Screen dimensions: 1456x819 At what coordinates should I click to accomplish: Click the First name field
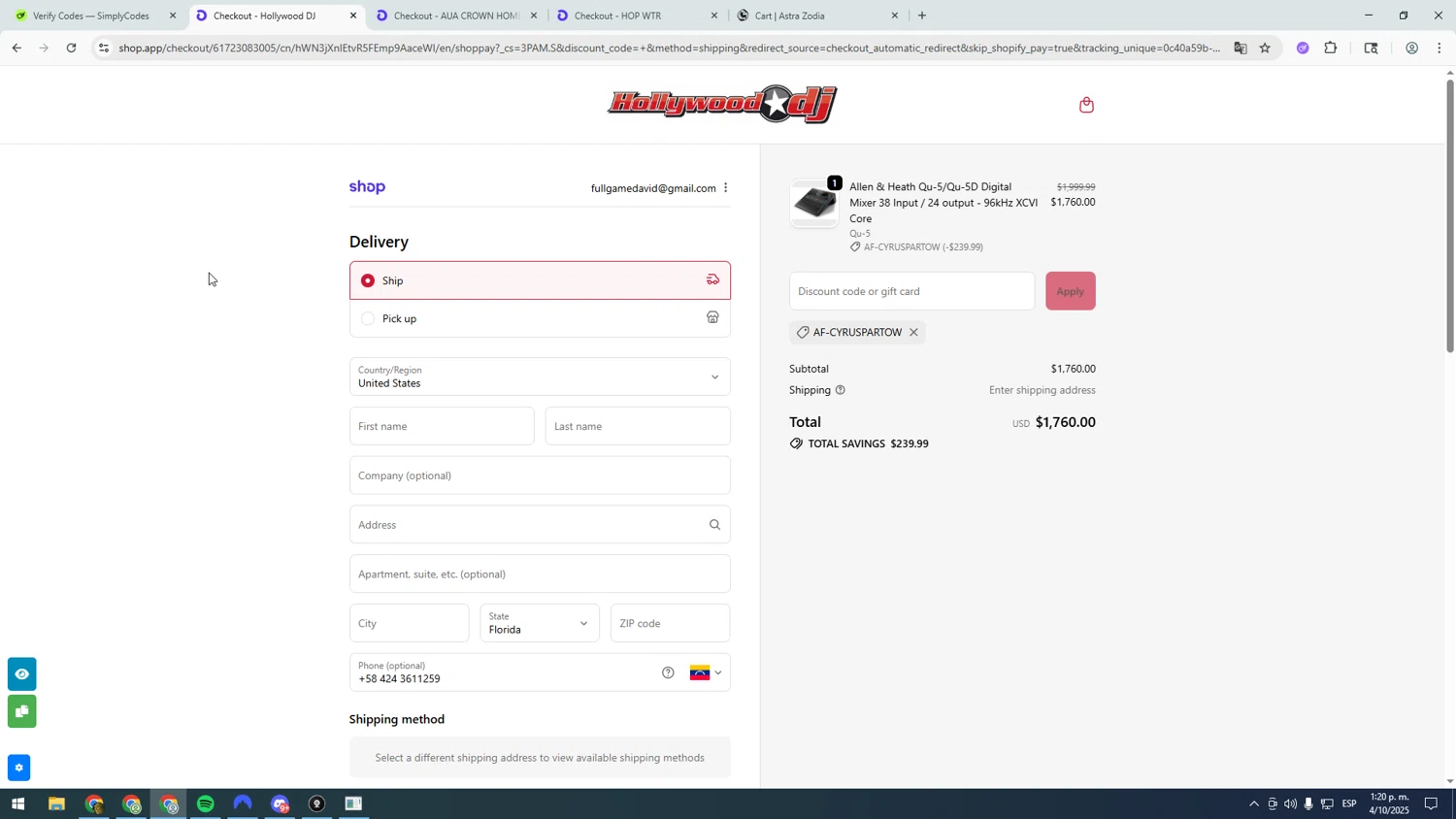(442, 426)
